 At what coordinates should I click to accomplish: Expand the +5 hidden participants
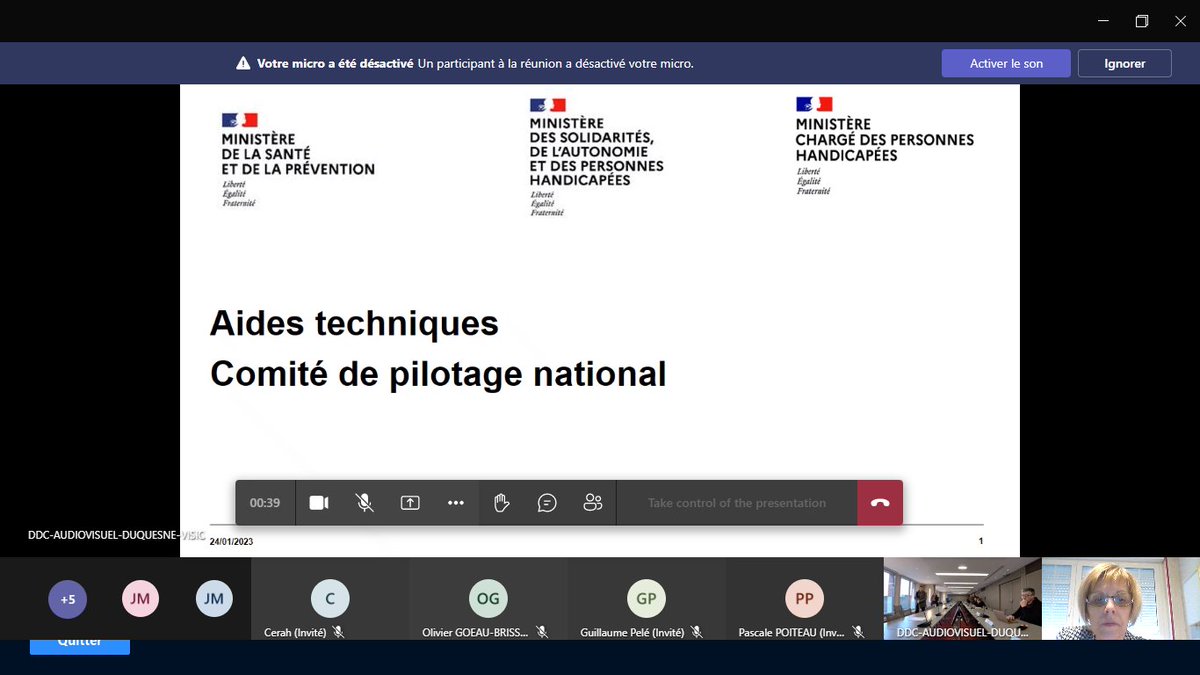click(x=67, y=599)
